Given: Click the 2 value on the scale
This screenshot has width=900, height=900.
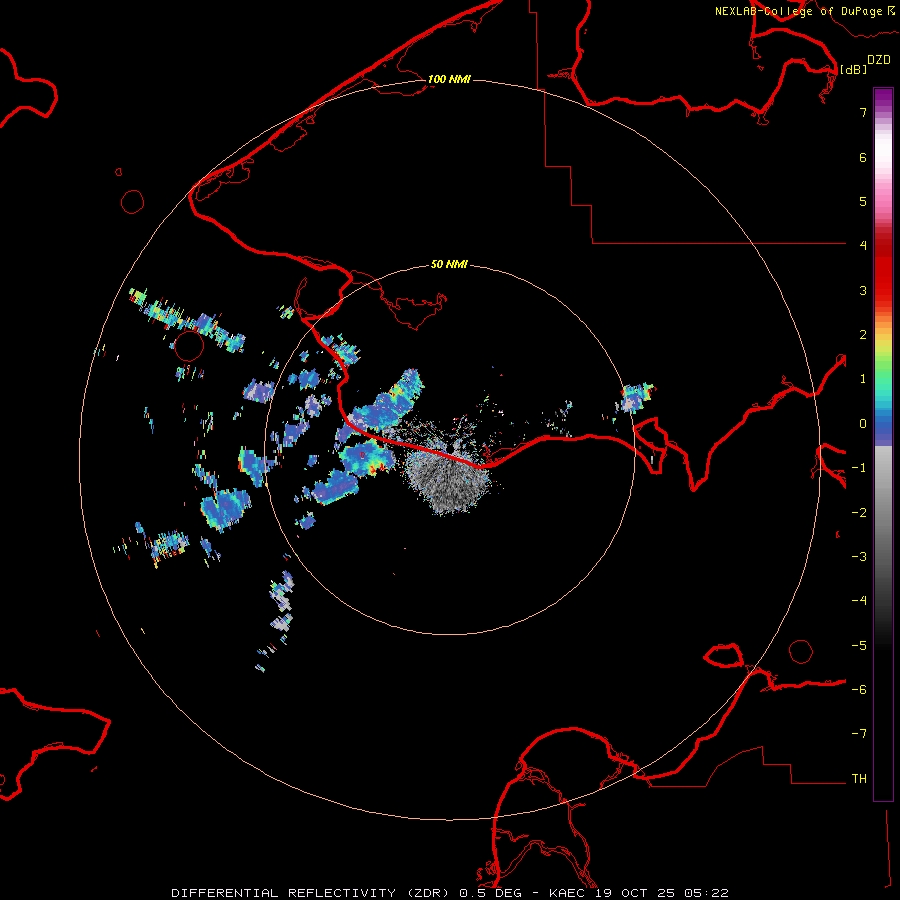Looking at the screenshot, I should pos(863,335).
